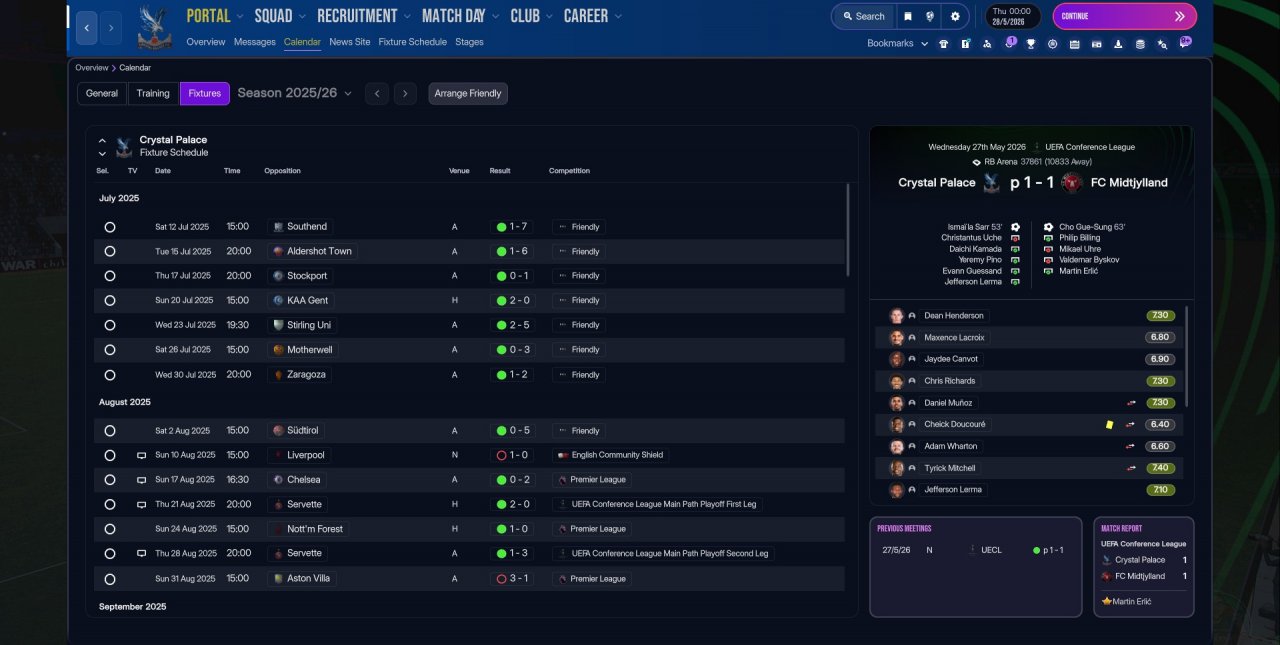Click TV icon for Liverpool fixture
The image size is (1280, 645).
[141, 455]
